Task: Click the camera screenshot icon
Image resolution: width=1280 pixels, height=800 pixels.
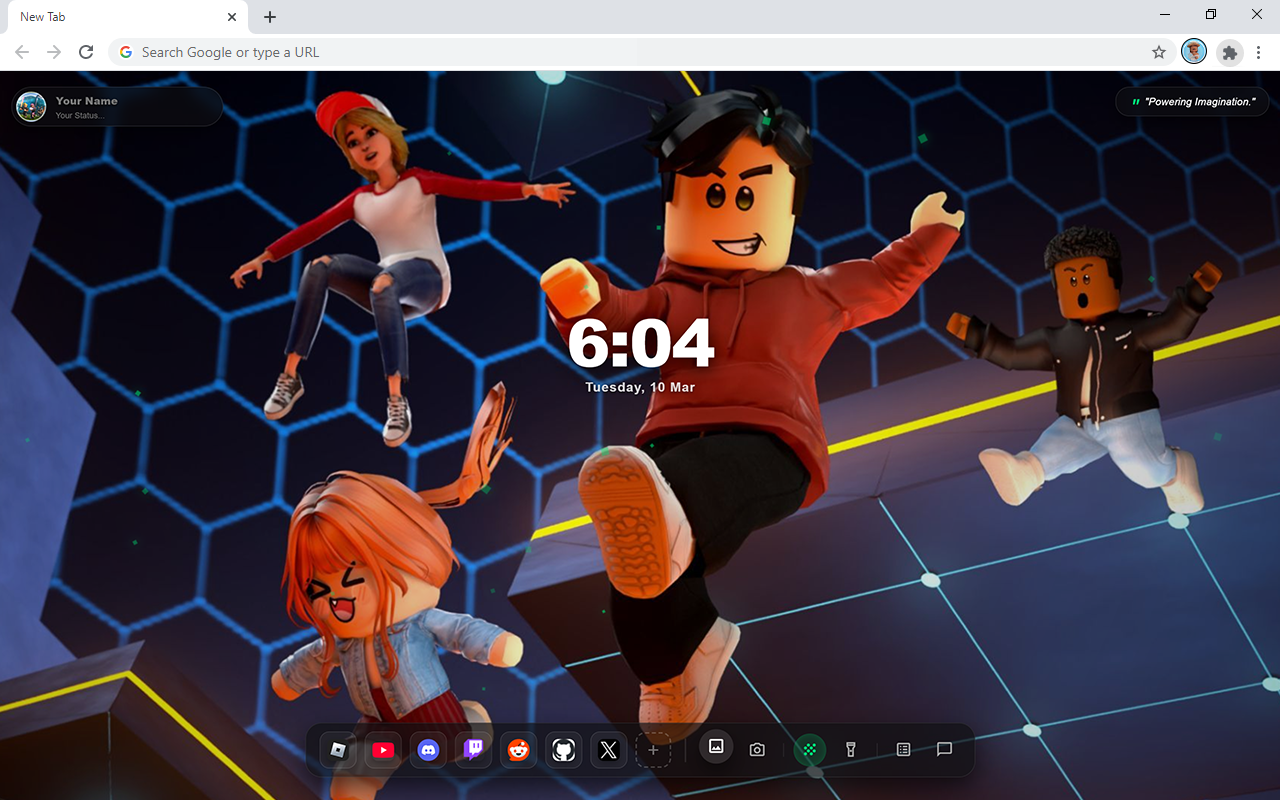Action: click(757, 750)
